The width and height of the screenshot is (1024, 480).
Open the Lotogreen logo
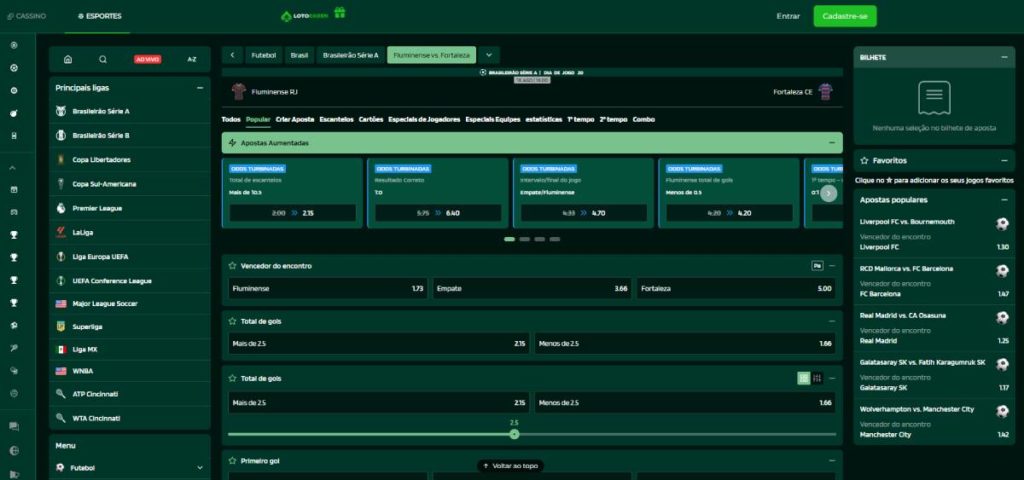[304, 16]
